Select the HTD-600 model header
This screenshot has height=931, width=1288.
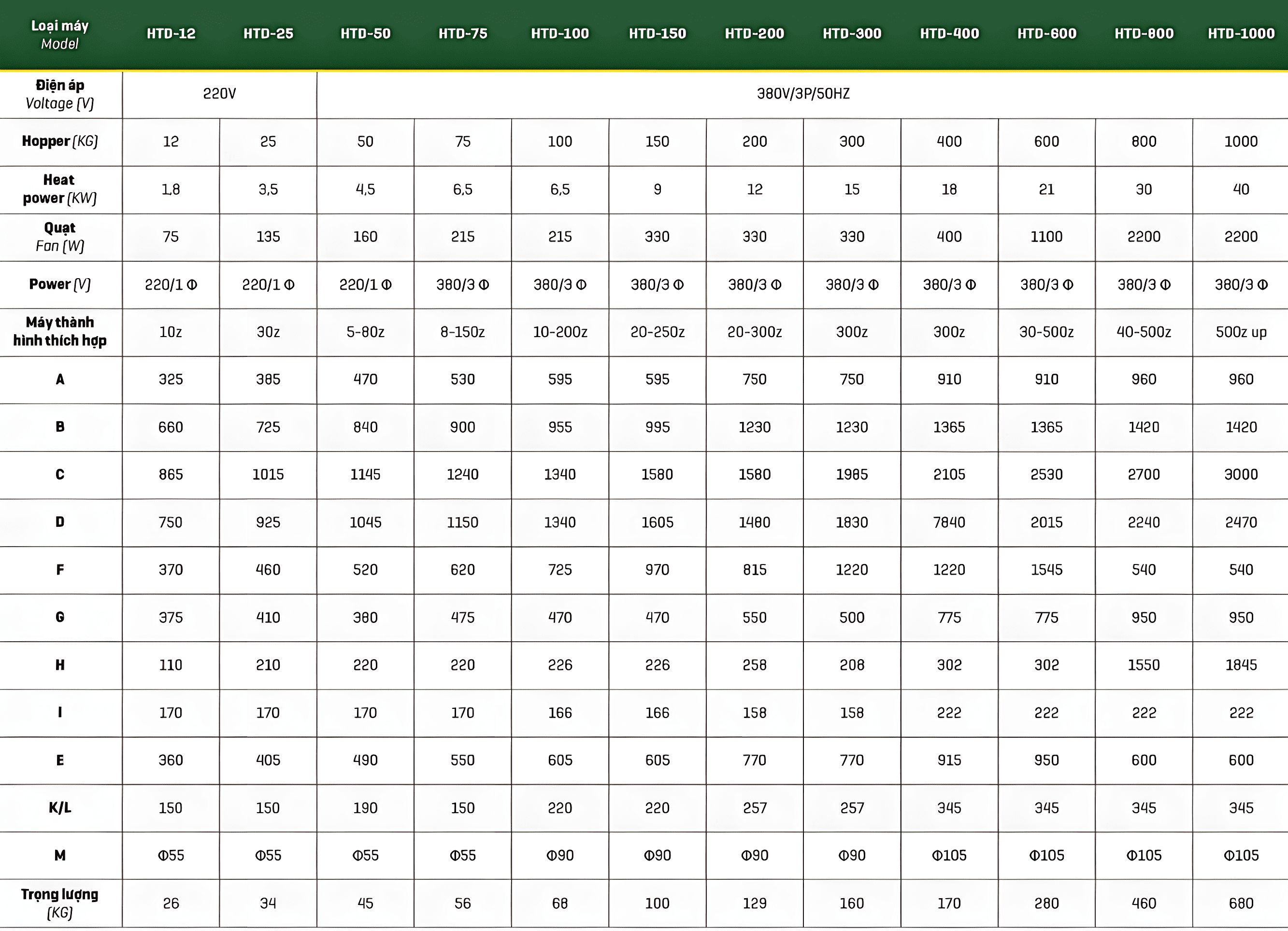coord(1046,33)
